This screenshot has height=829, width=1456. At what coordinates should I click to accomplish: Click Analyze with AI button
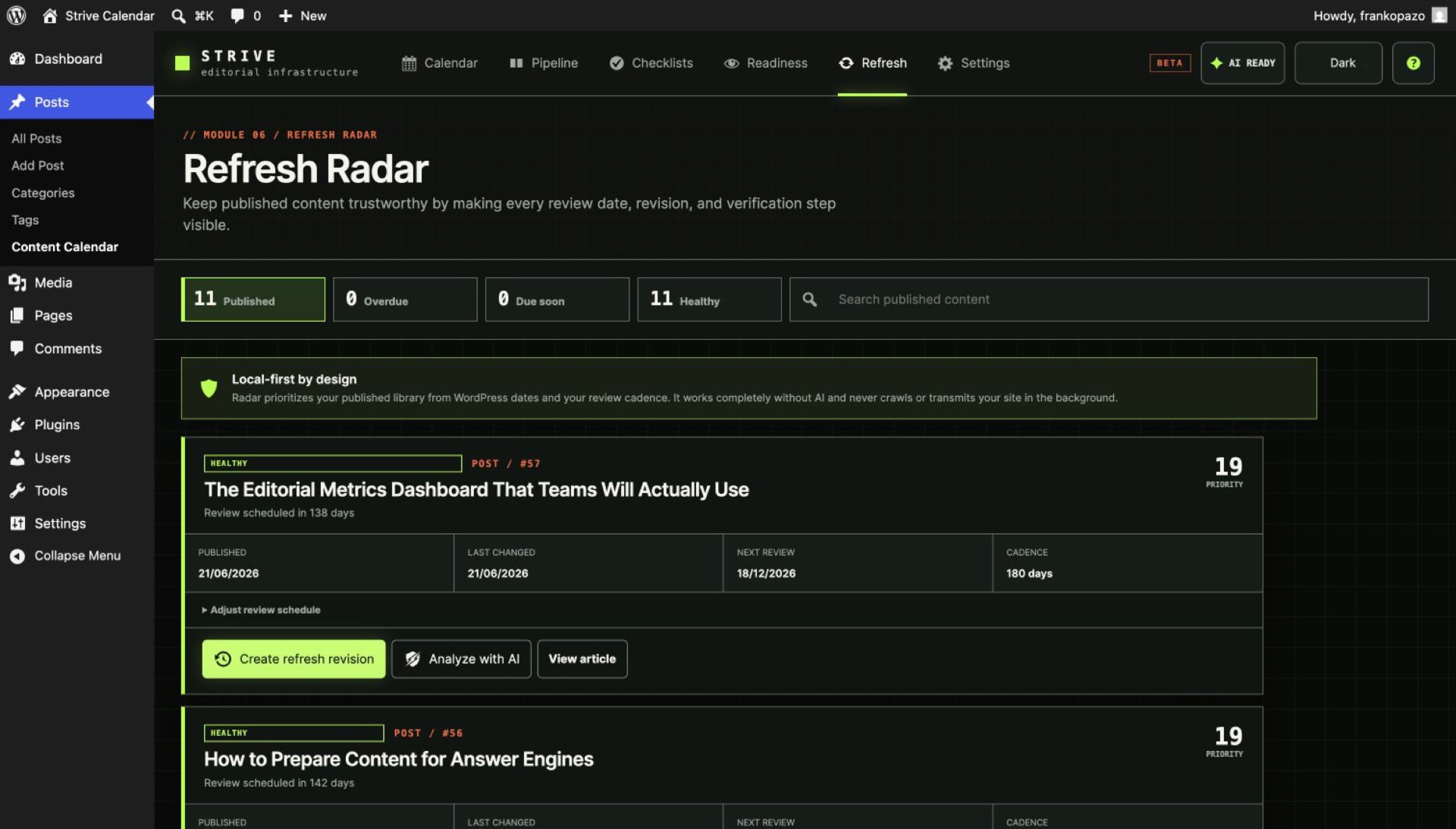tap(461, 659)
